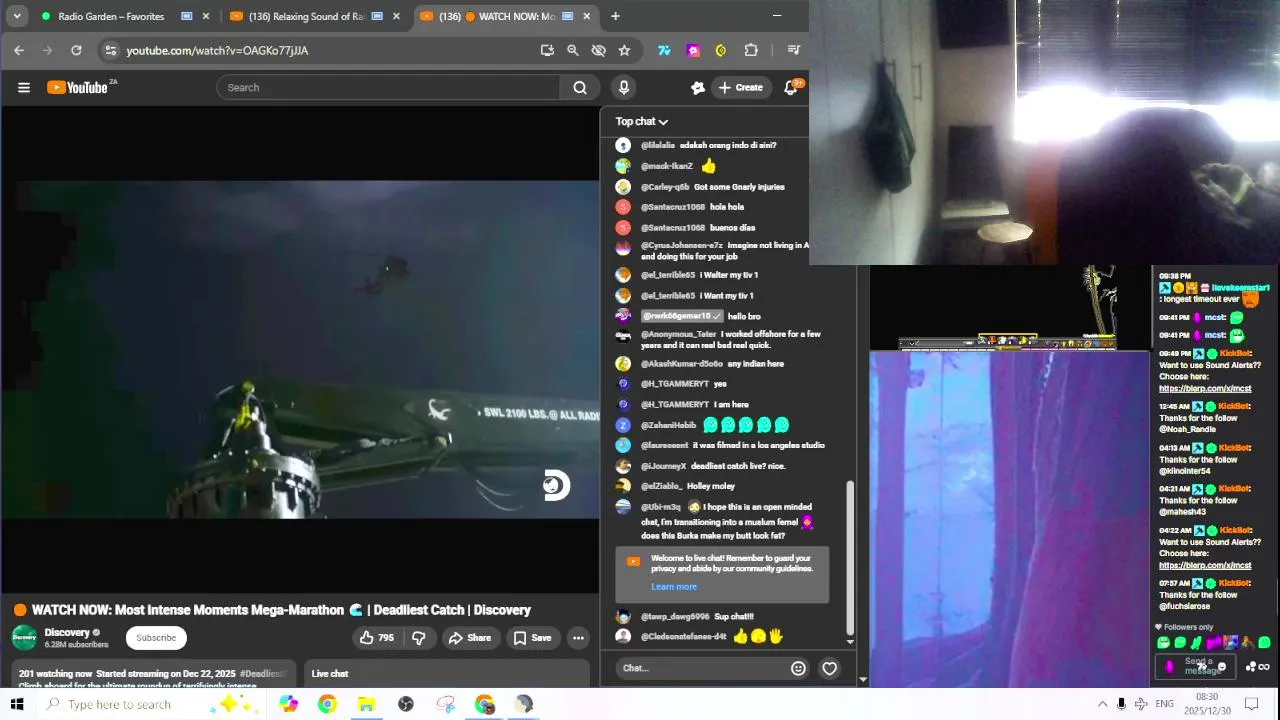Screen dimensions: 1280x720
Task: Close the Radio Garden tab
Action: [x=206, y=16]
